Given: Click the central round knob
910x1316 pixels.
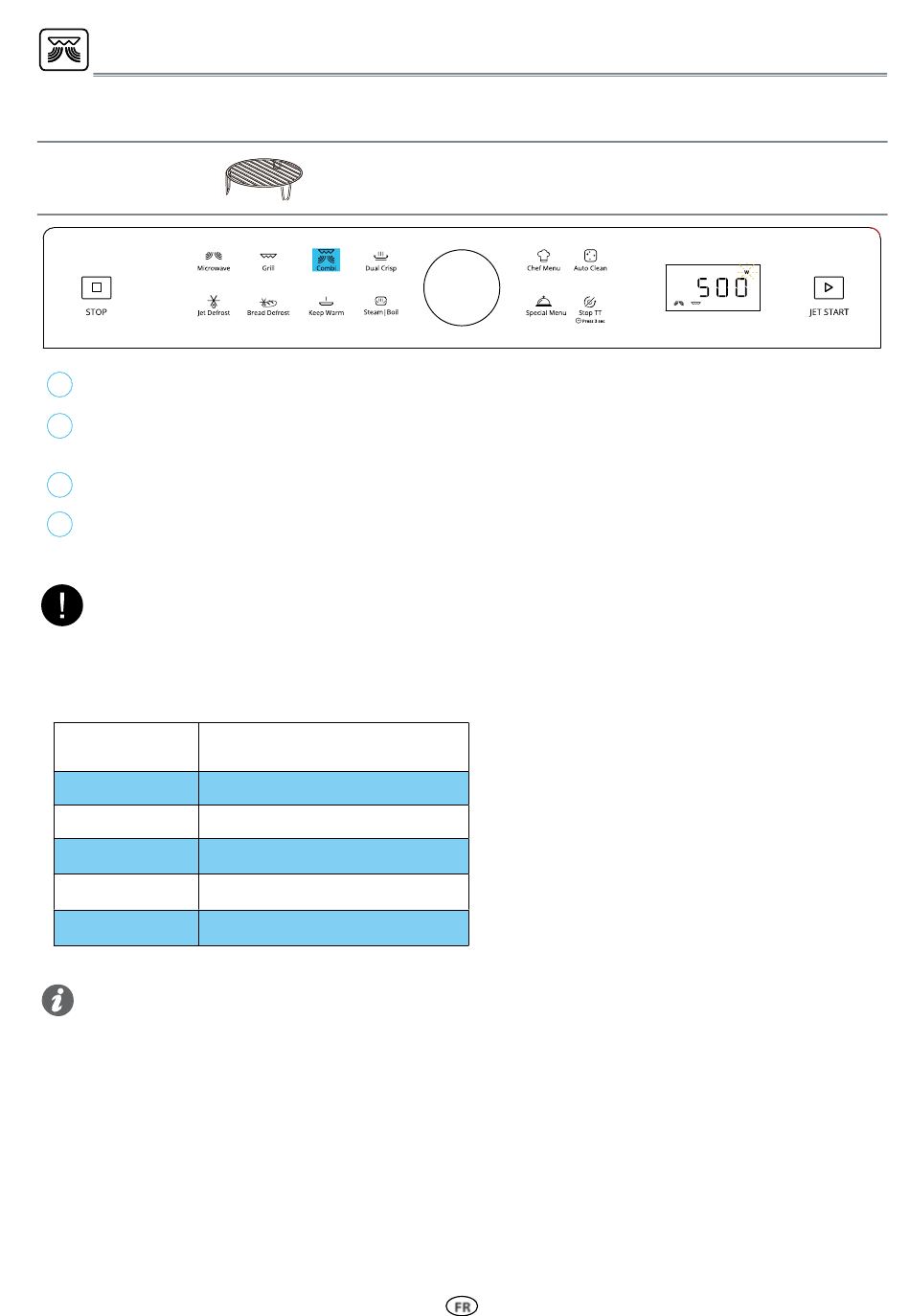Looking at the screenshot, I should (x=462, y=288).
